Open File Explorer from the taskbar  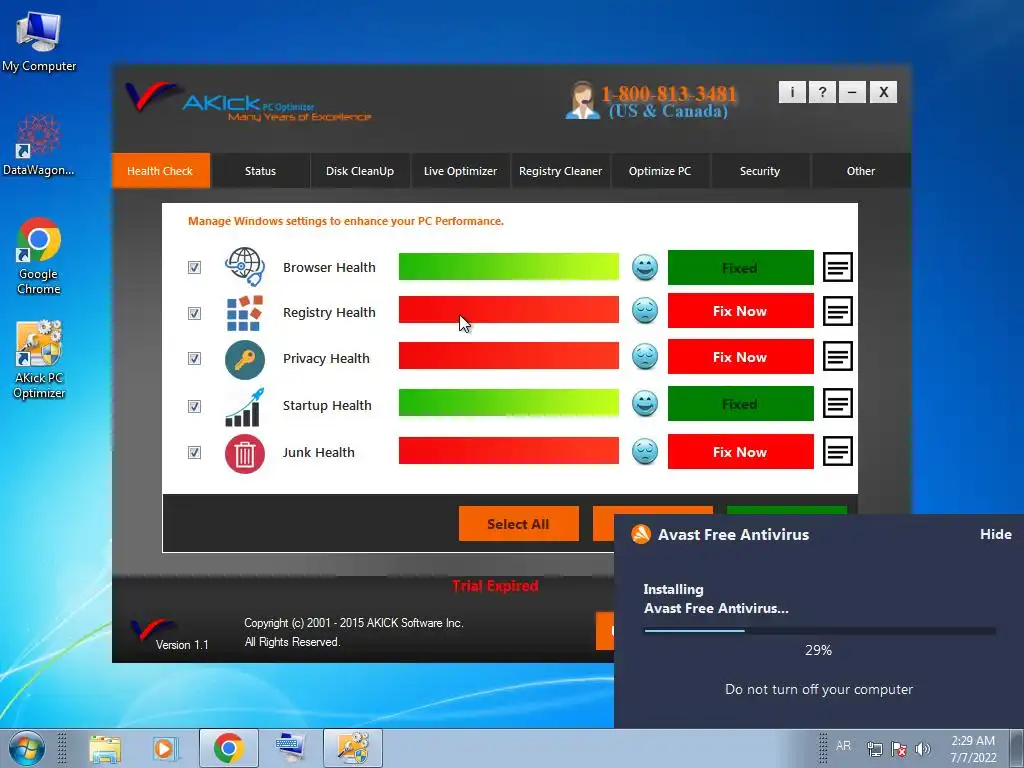click(104, 748)
